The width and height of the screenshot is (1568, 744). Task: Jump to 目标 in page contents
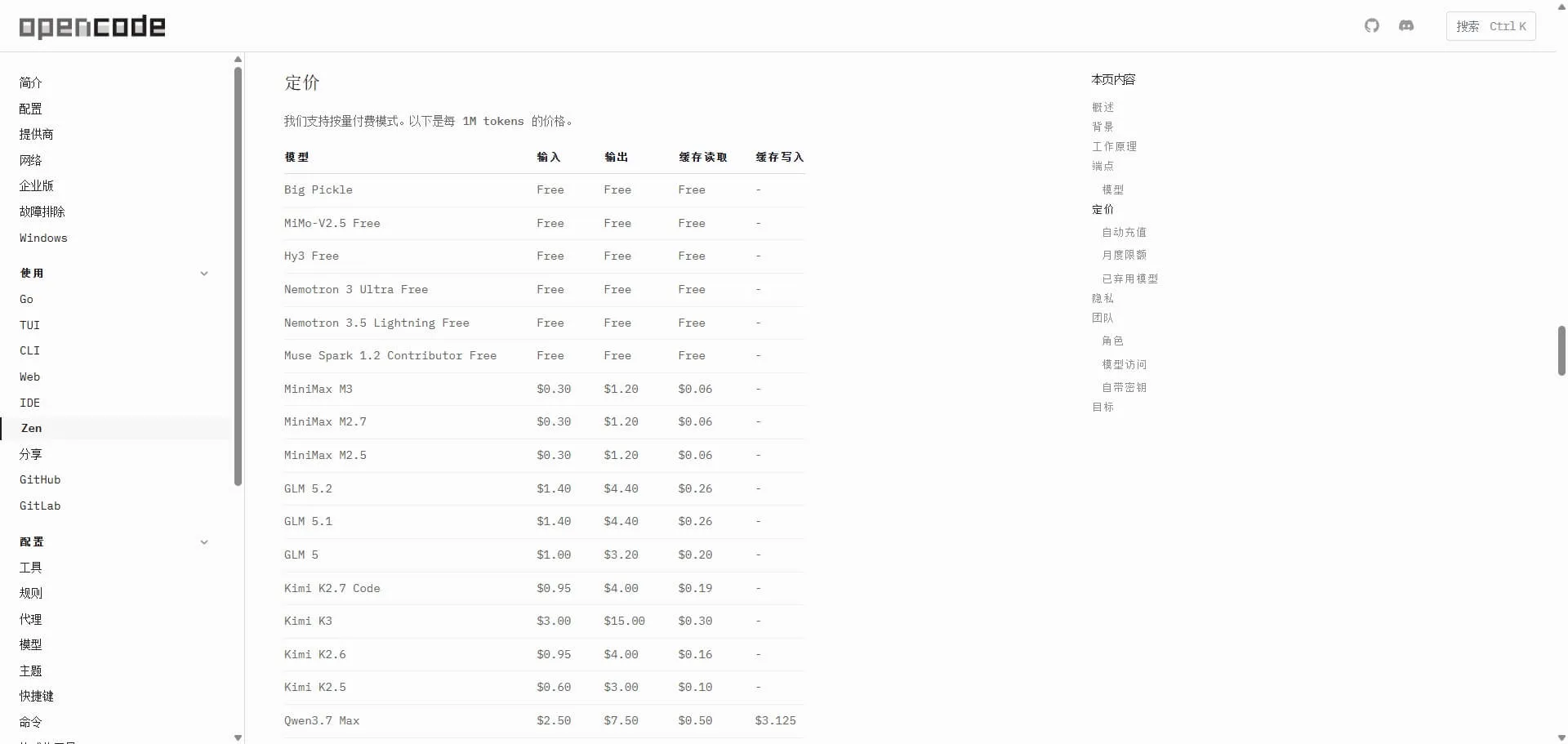click(1102, 407)
